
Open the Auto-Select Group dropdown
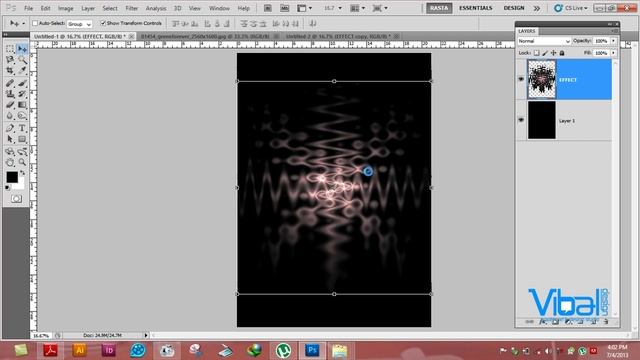tap(79, 24)
